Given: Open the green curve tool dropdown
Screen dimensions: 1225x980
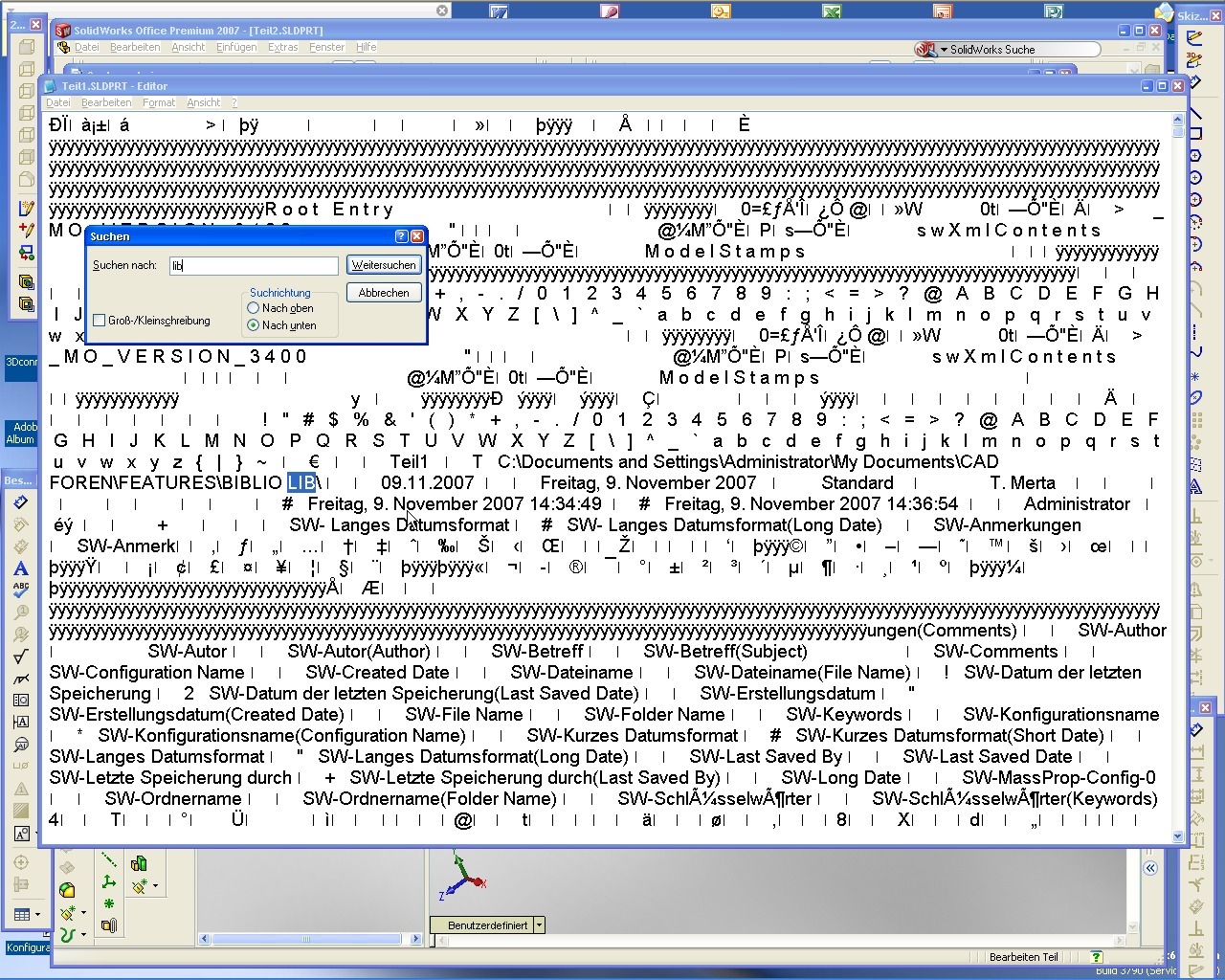Looking at the screenshot, I should (x=83, y=935).
